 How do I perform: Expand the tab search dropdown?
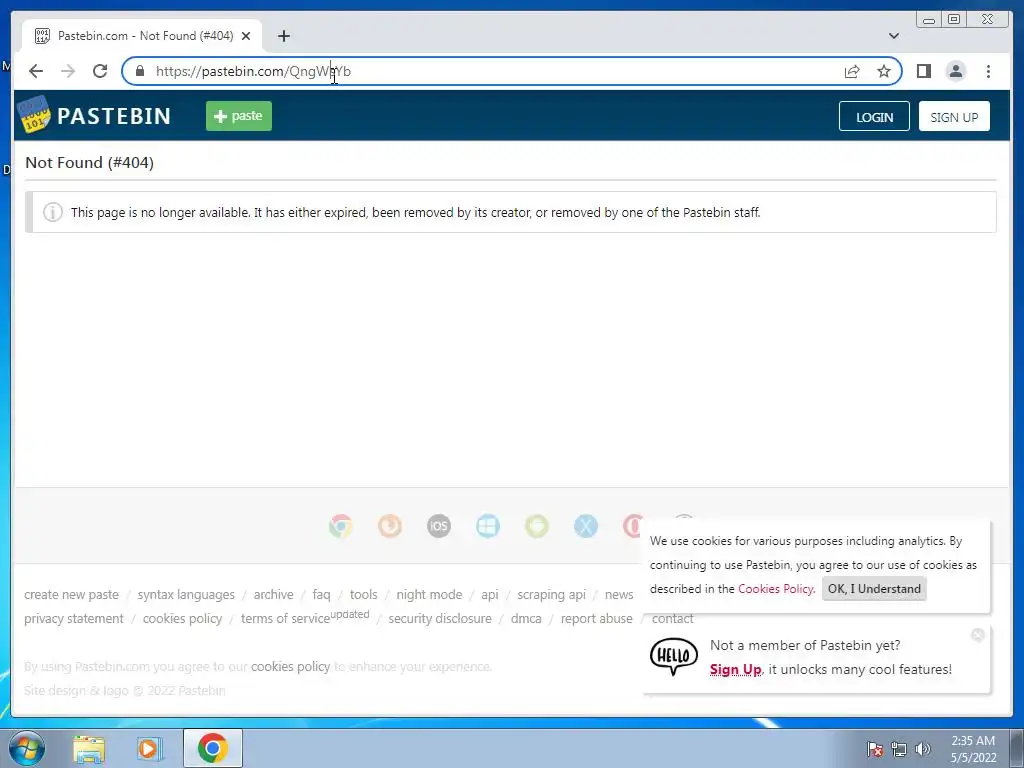coord(894,36)
